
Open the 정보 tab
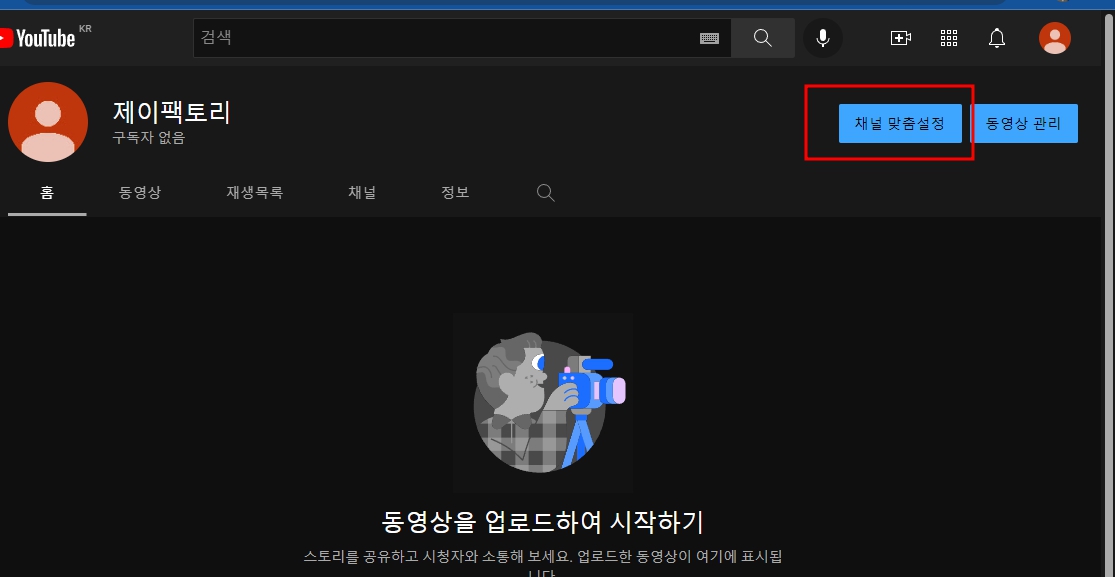[455, 192]
